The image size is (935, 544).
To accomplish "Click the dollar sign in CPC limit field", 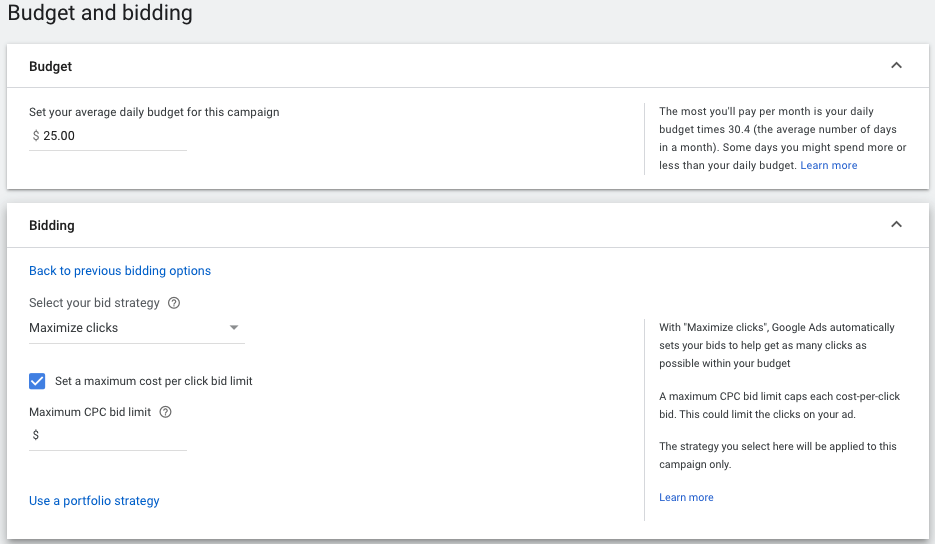I will [36, 435].
